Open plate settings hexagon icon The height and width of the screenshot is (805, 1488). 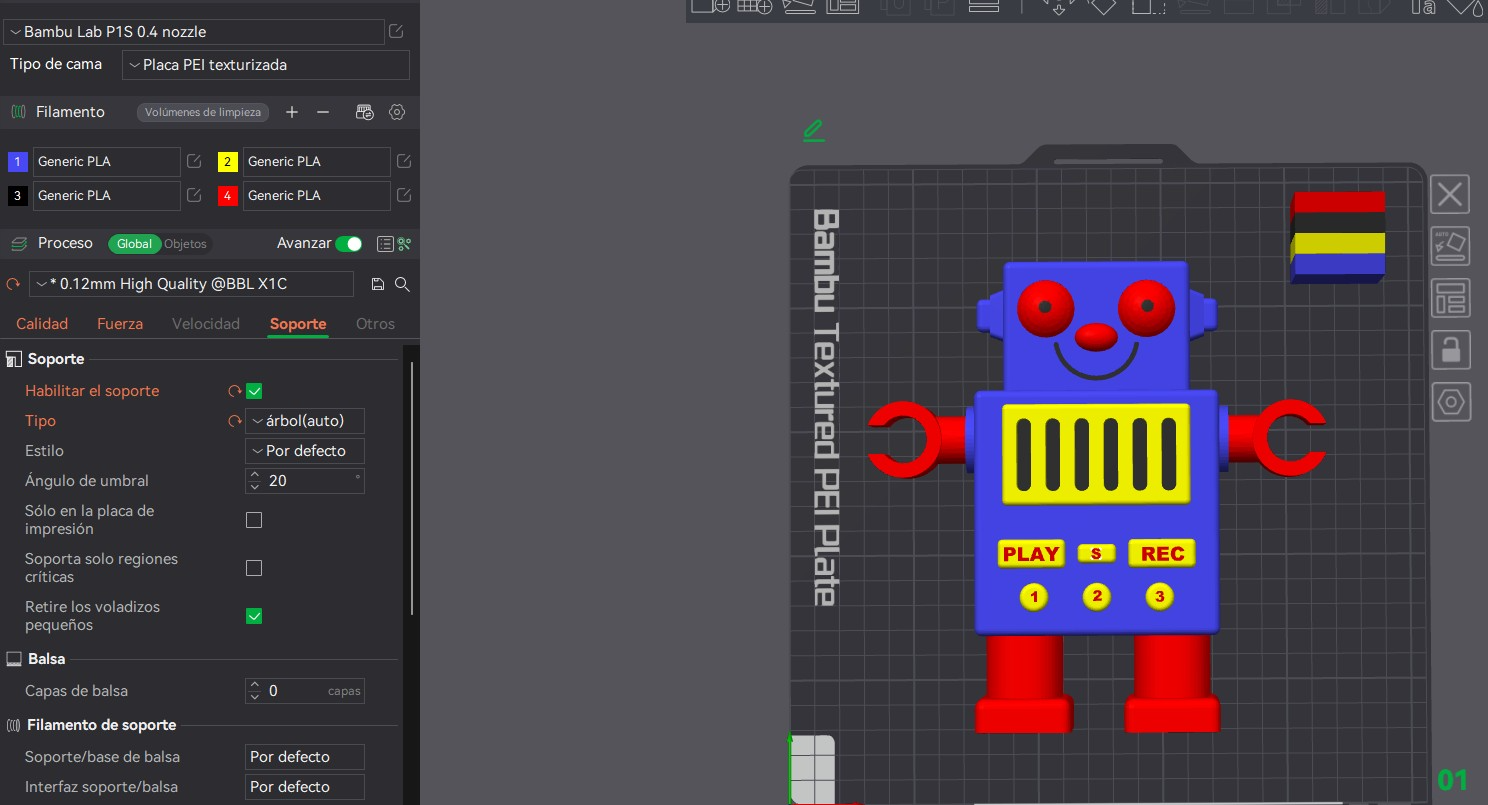[x=1450, y=402]
